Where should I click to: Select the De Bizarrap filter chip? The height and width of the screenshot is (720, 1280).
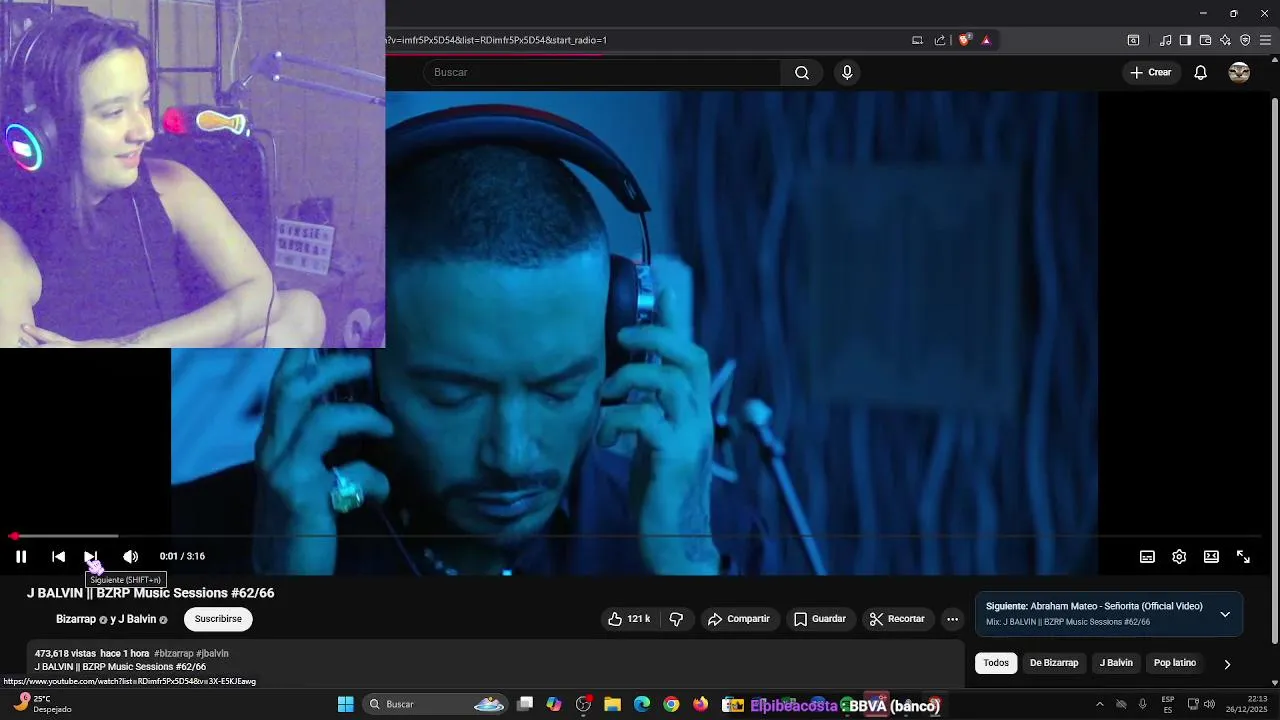tap(1054, 663)
